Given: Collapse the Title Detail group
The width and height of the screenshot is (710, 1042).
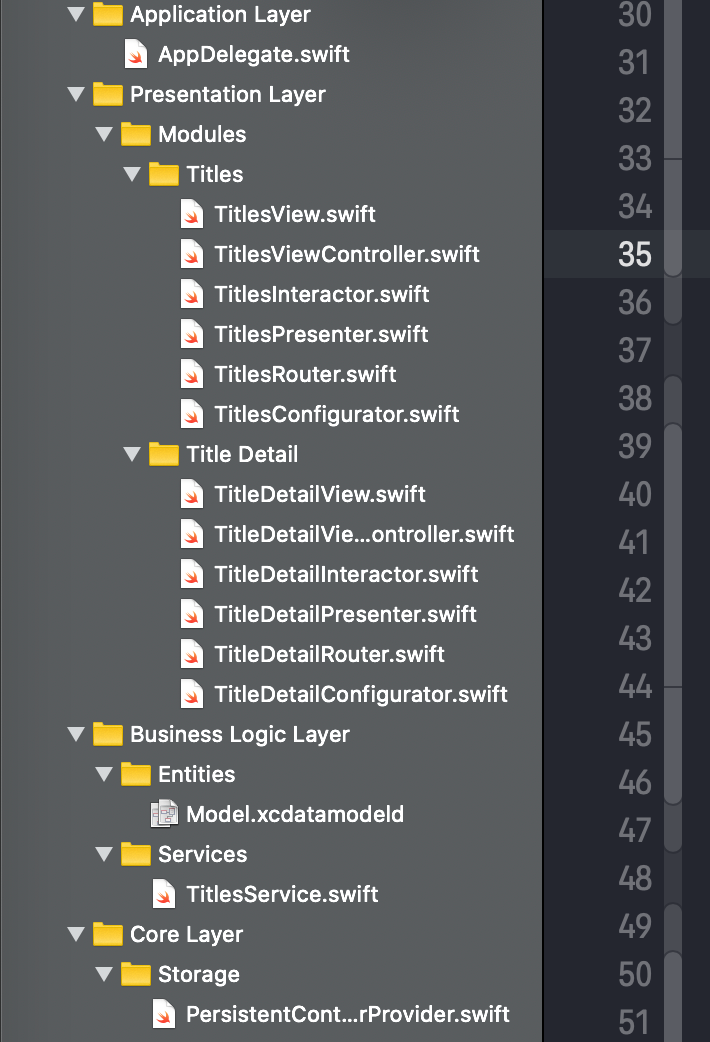Looking at the screenshot, I should 132,454.
